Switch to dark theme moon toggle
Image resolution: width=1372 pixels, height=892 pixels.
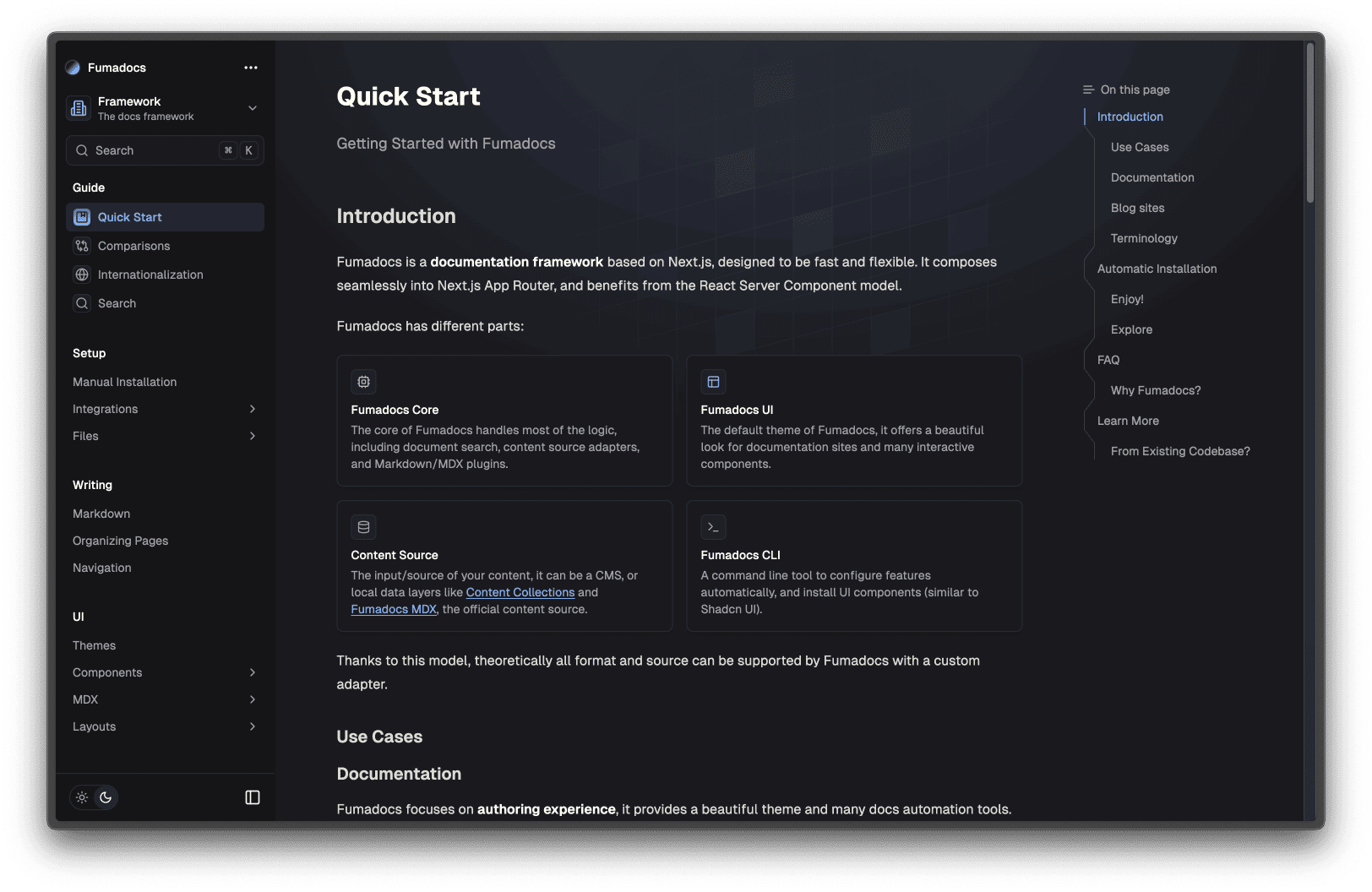pos(106,797)
